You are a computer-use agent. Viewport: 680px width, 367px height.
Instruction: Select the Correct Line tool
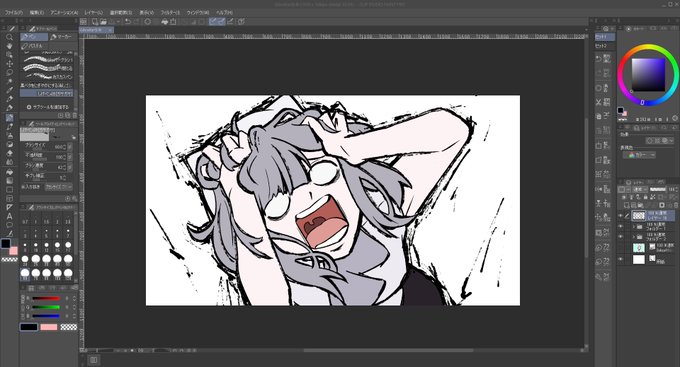pos(9,233)
